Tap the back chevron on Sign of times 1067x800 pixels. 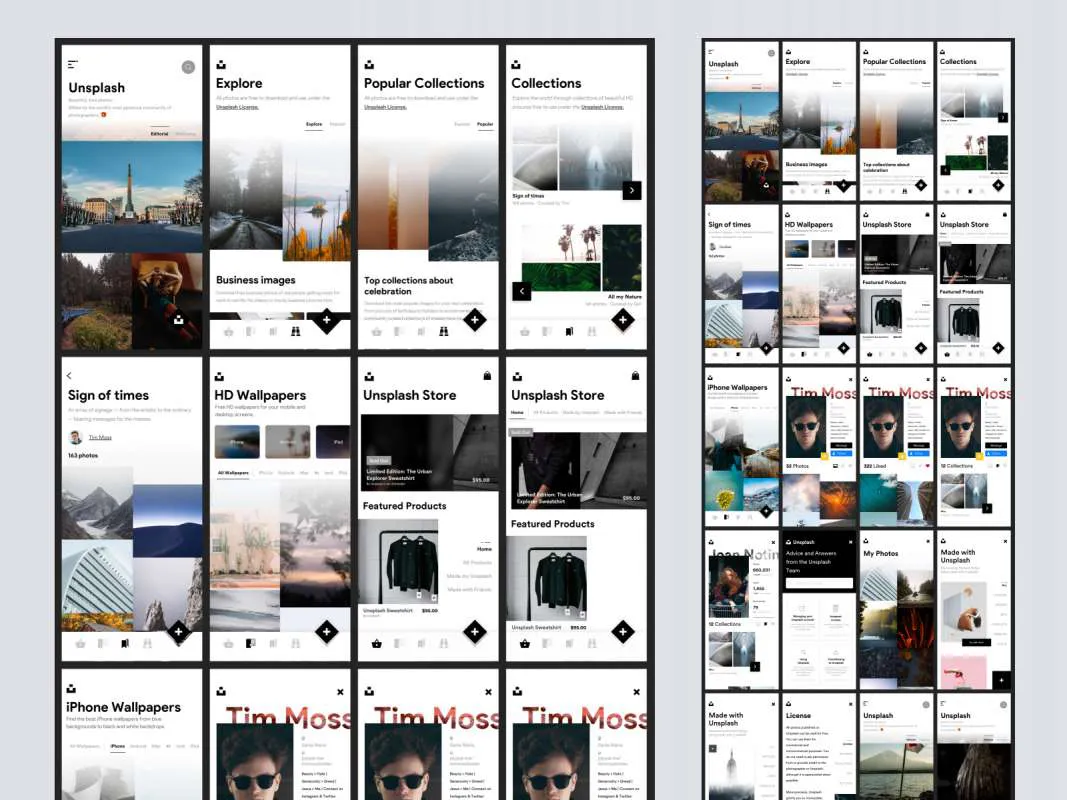[x=69, y=375]
